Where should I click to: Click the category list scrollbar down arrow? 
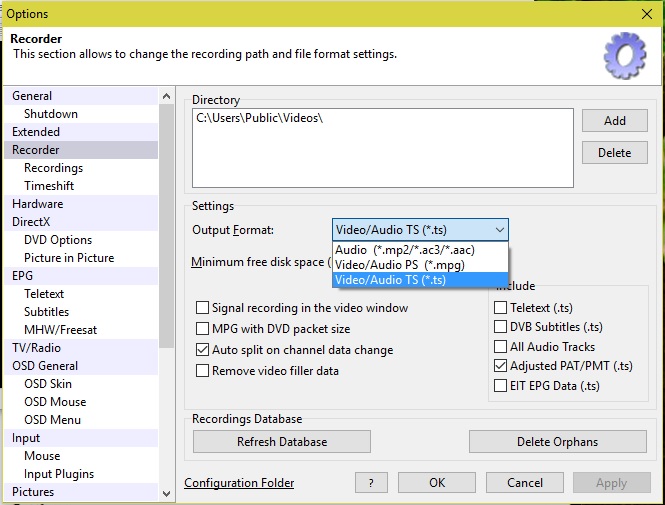(166, 493)
